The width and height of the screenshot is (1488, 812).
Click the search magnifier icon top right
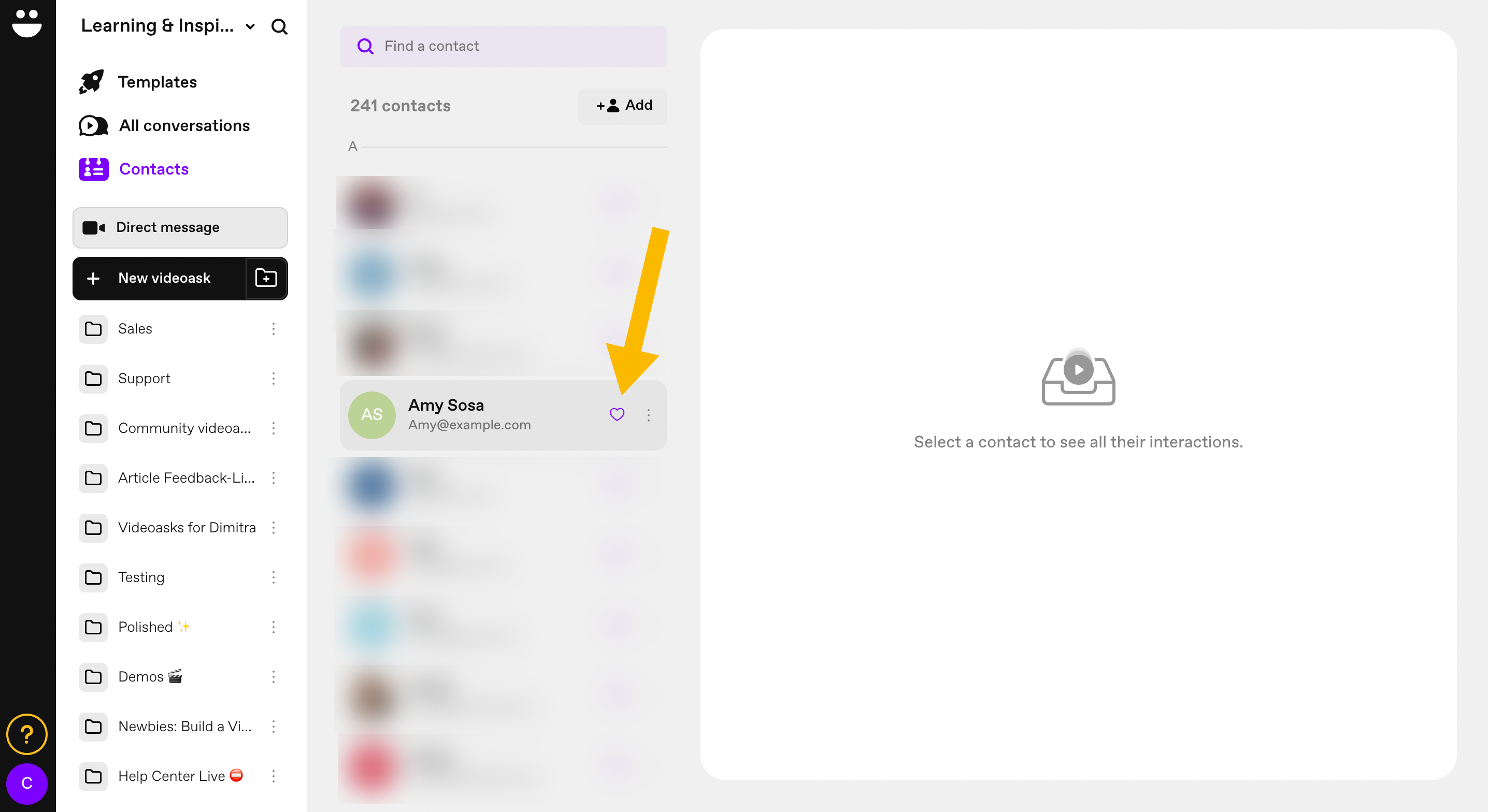[x=279, y=26]
